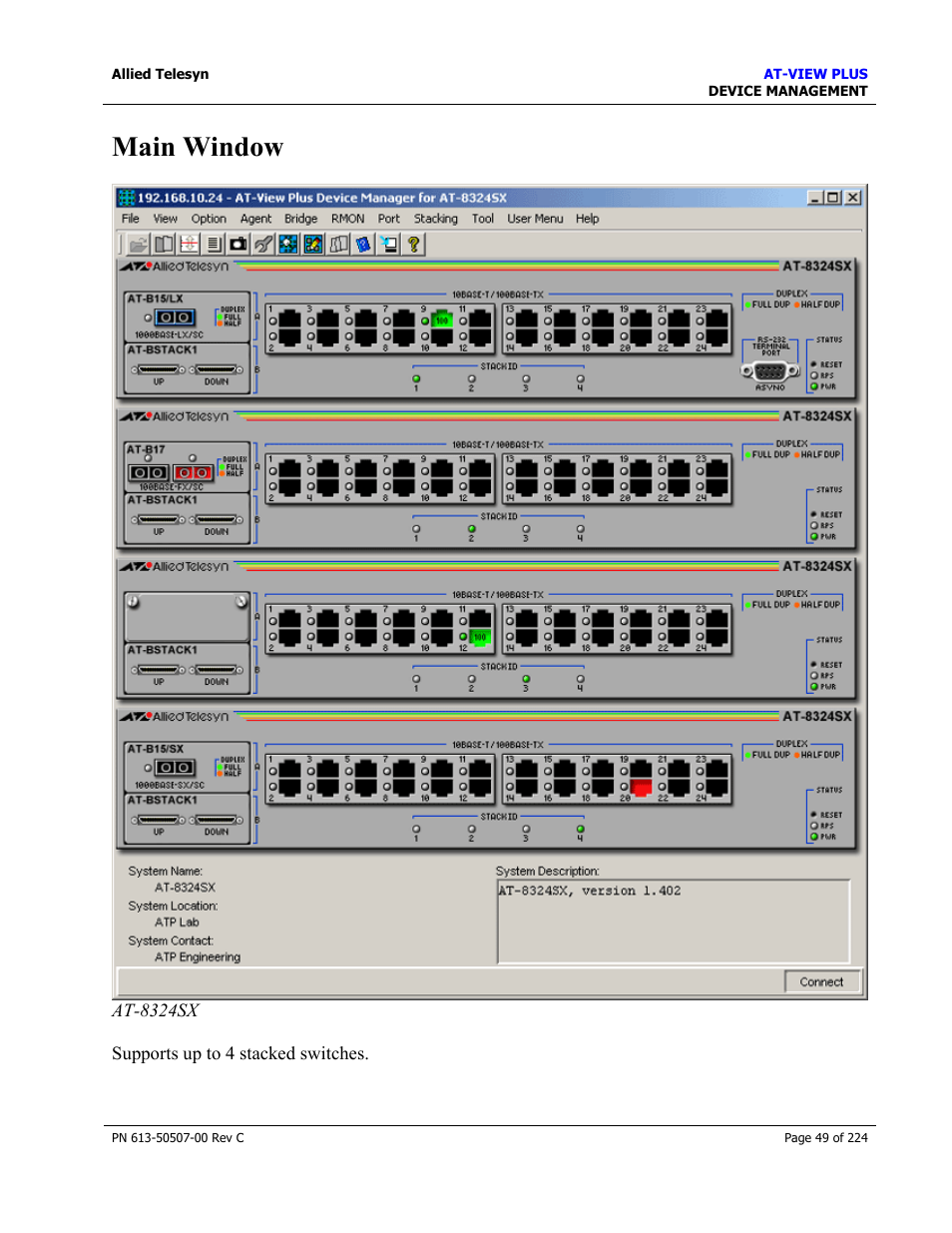Click the UP stacking connector on stack 1 switch
The image size is (952, 1233).
[158, 369]
